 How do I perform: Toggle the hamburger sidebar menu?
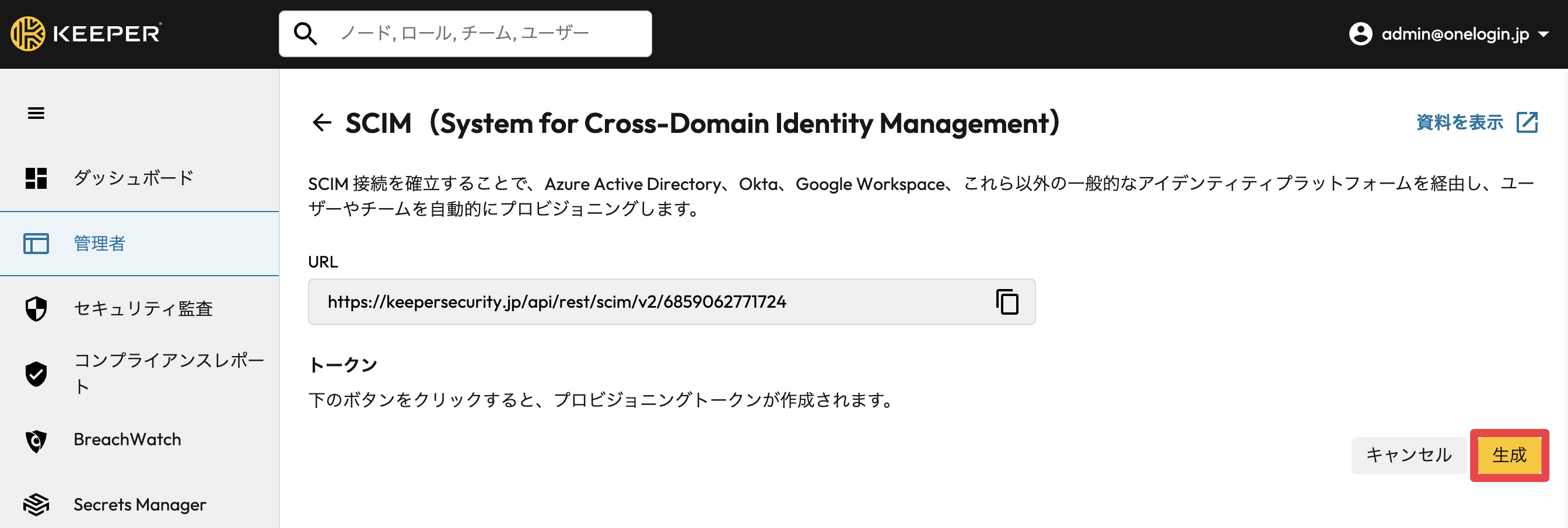(x=36, y=113)
